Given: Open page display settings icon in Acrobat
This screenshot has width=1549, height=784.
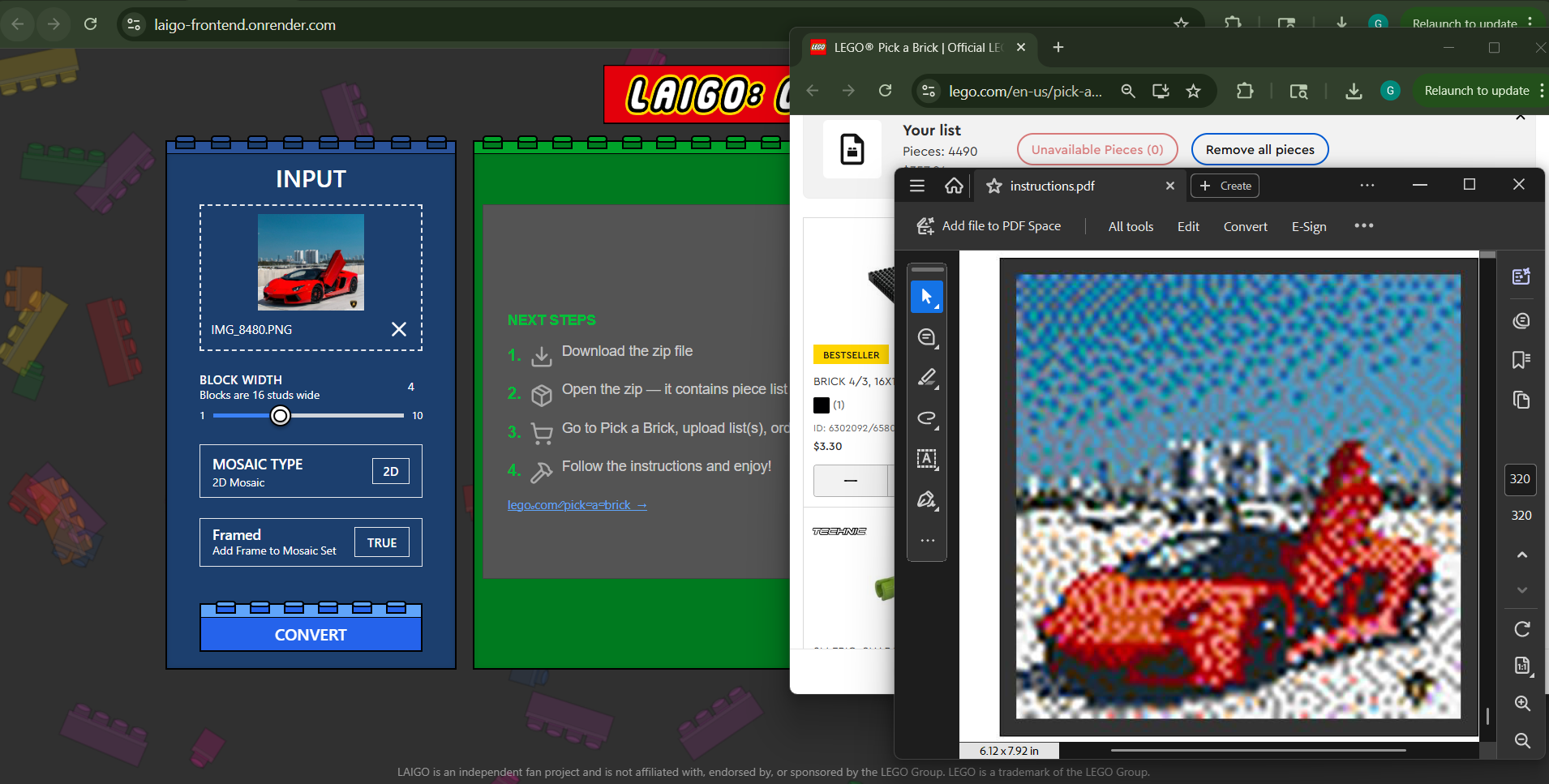Looking at the screenshot, I should pos(1522,666).
